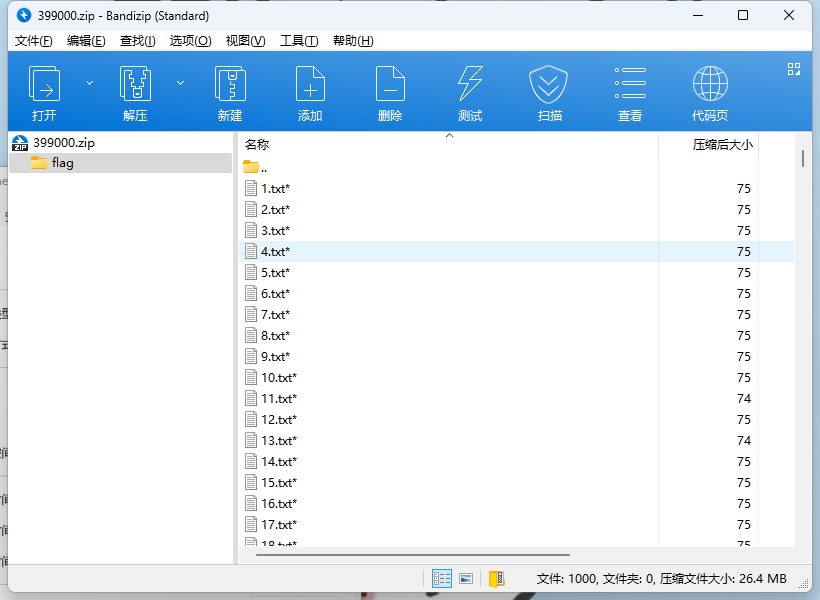The image size is (820, 600).
Task: Minimize the Bandizip window
Action: (x=698, y=15)
